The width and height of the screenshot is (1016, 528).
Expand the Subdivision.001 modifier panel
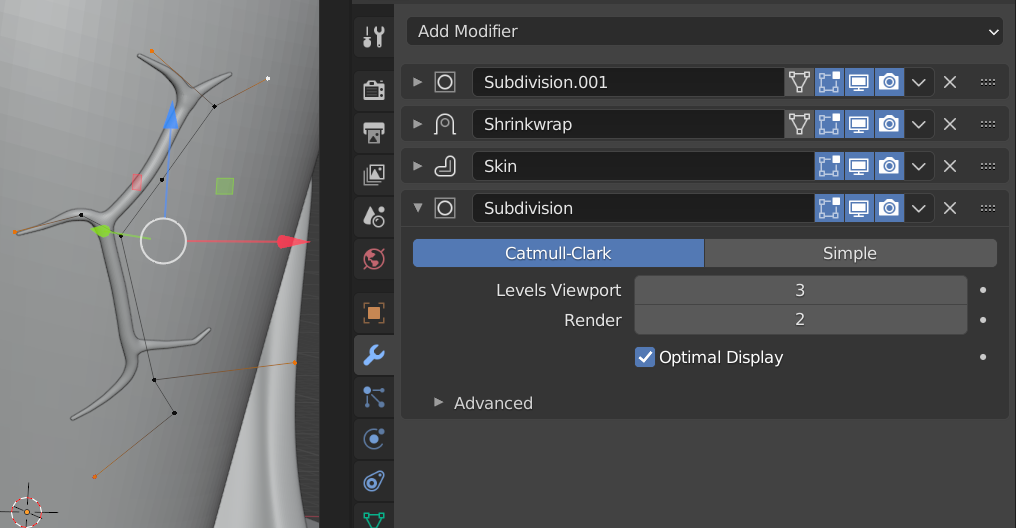pos(418,82)
